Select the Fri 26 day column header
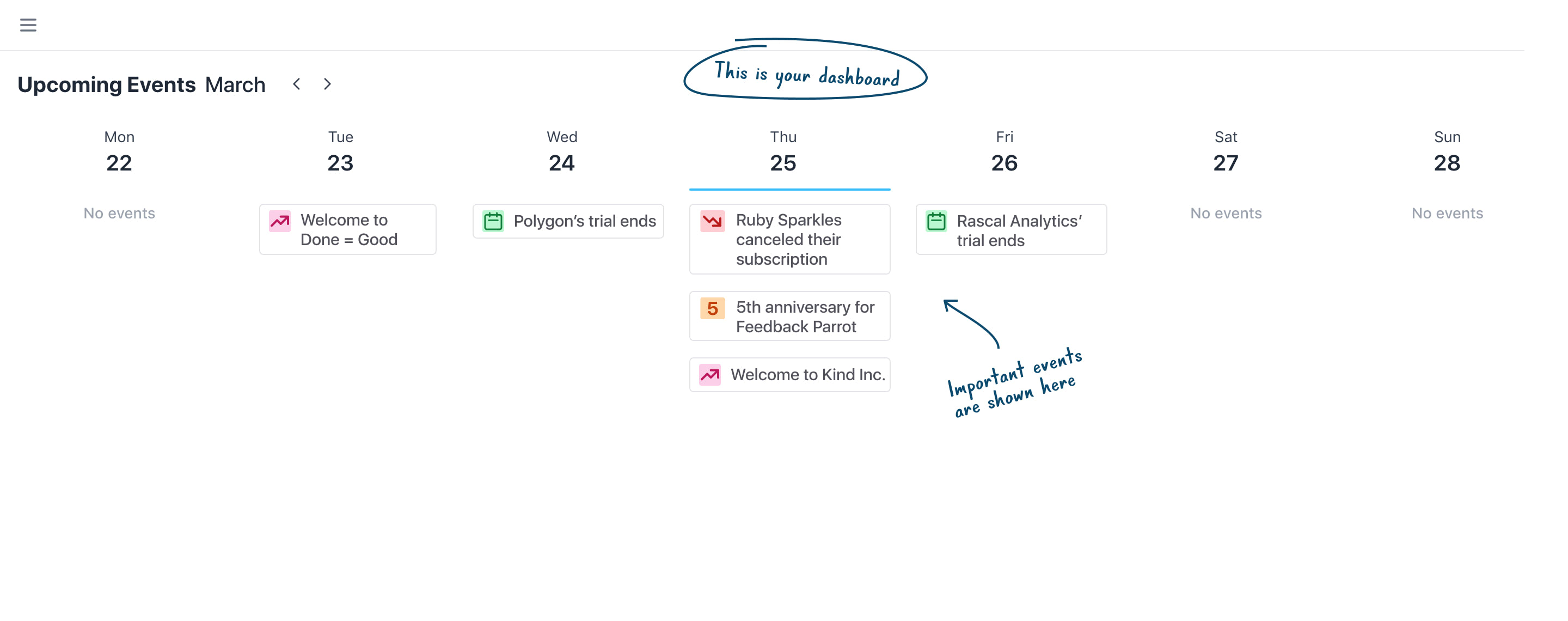This screenshot has width=1568, height=621. [x=1004, y=152]
